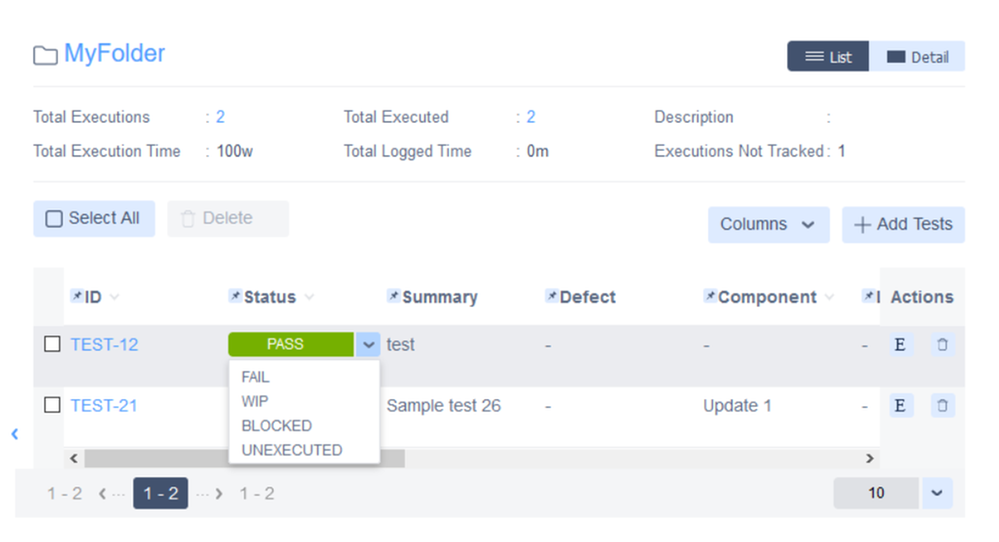The width and height of the screenshot is (999, 542).
Task: Open the TEST-12 link
Action: click(104, 345)
